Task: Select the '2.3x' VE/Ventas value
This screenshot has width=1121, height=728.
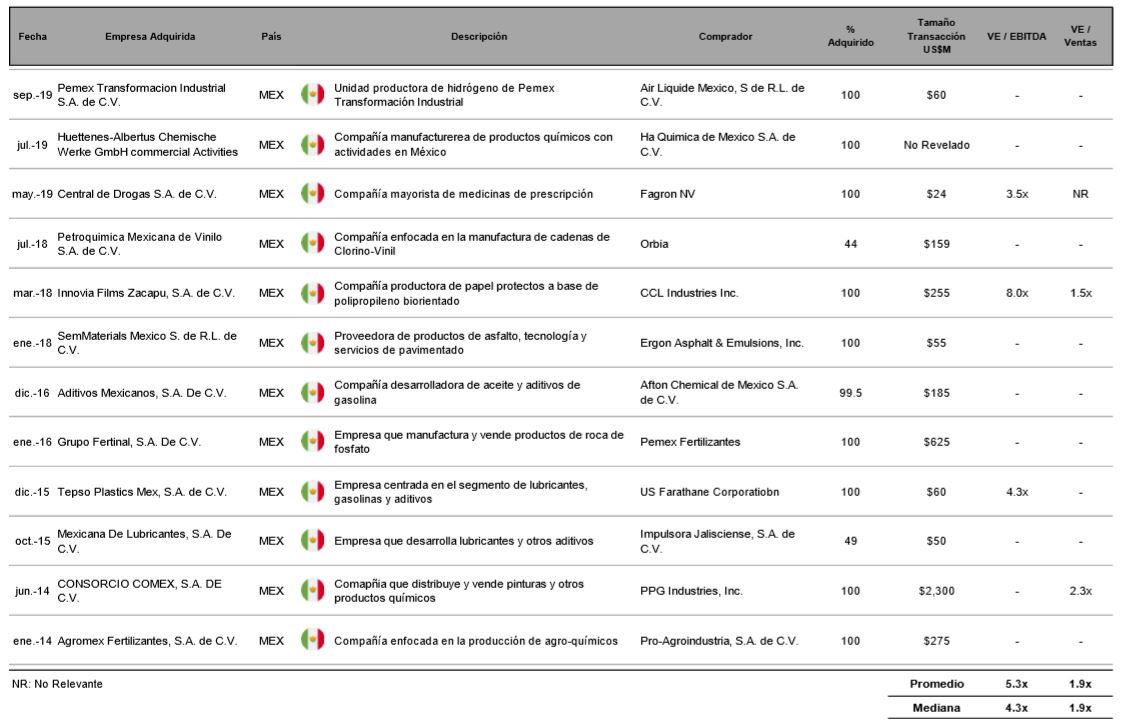Action: pos(1080,591)
